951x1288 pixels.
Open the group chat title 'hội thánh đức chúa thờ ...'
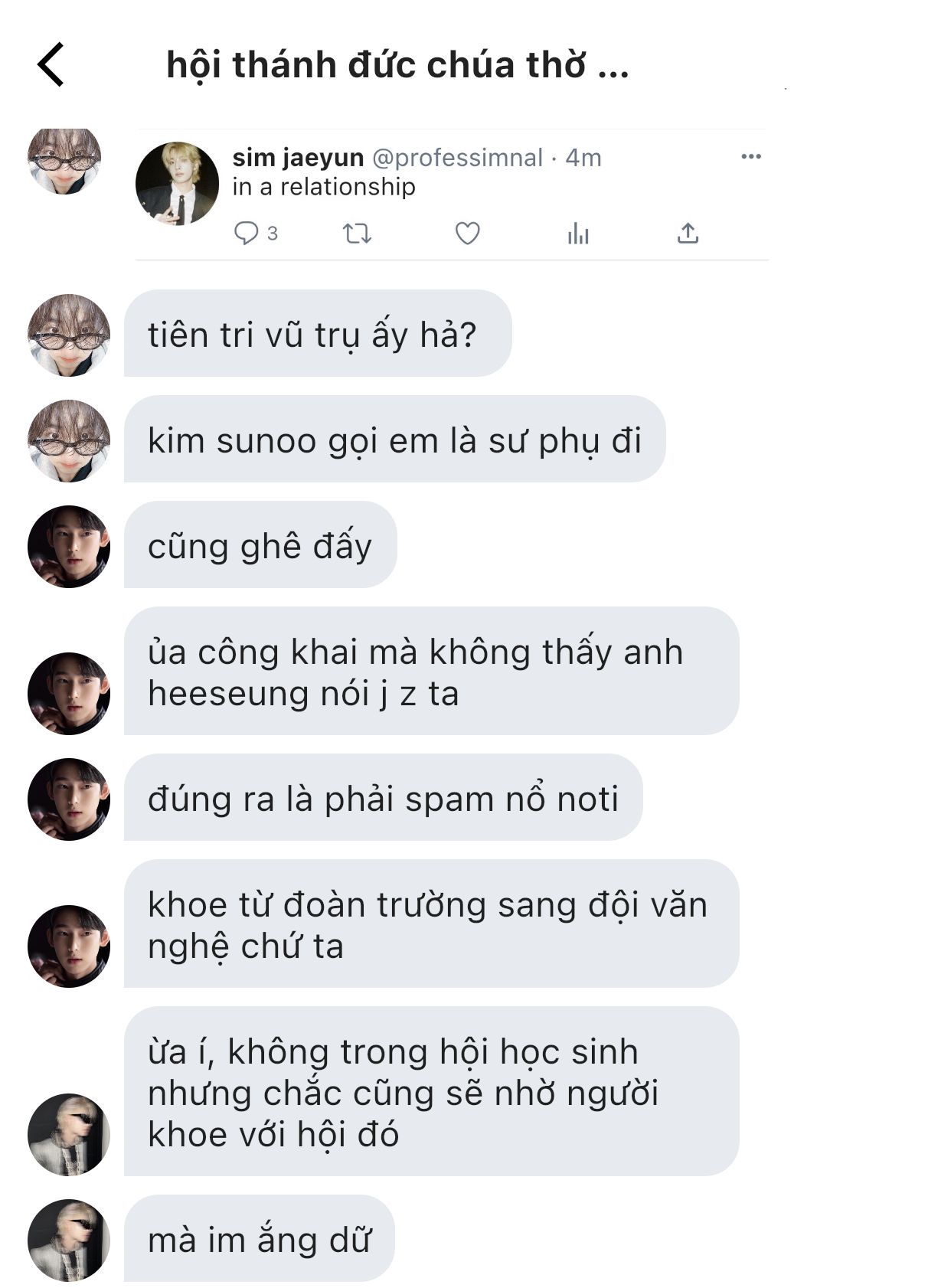click(397, 65)
